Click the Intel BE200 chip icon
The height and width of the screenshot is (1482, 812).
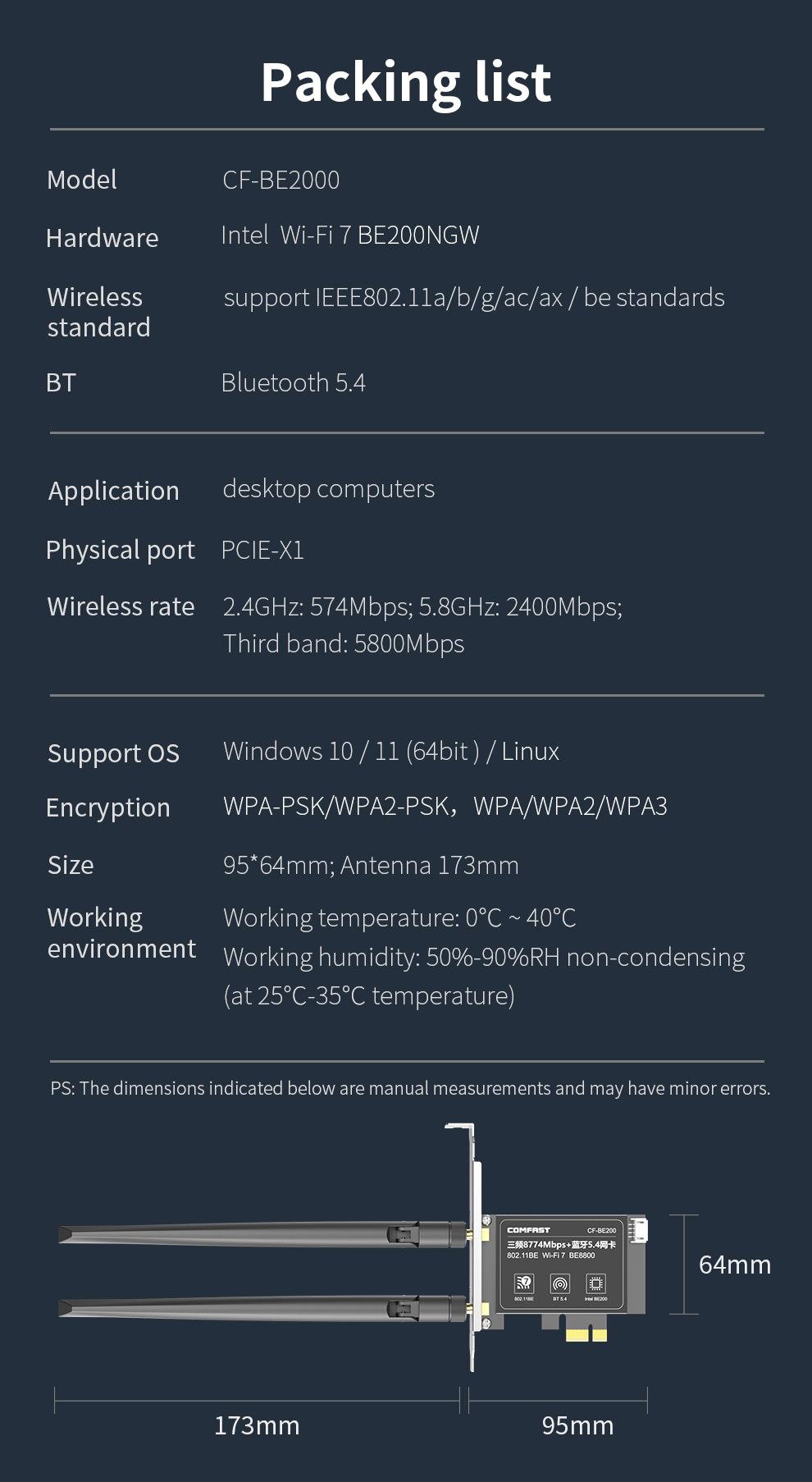point(595,1283)
